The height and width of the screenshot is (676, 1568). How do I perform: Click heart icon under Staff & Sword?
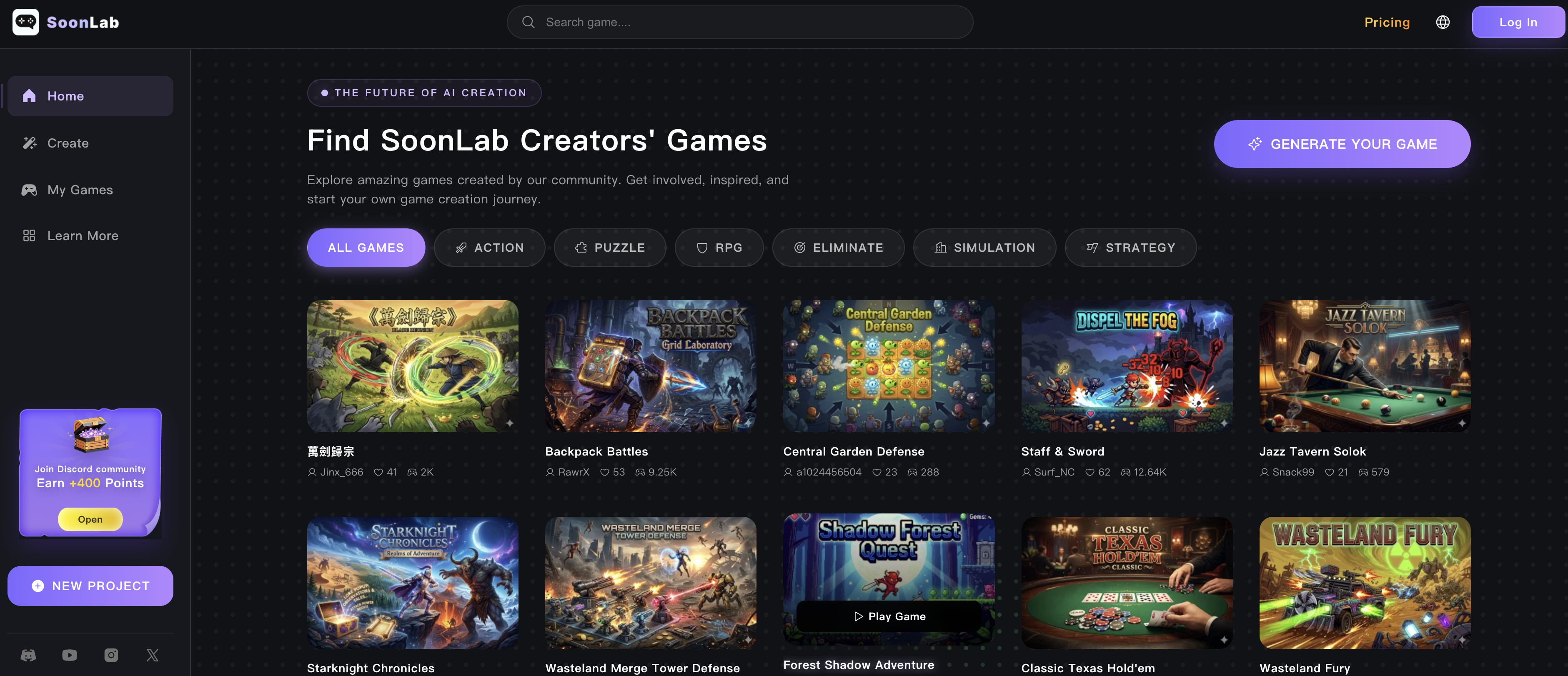coord(1090,472)
